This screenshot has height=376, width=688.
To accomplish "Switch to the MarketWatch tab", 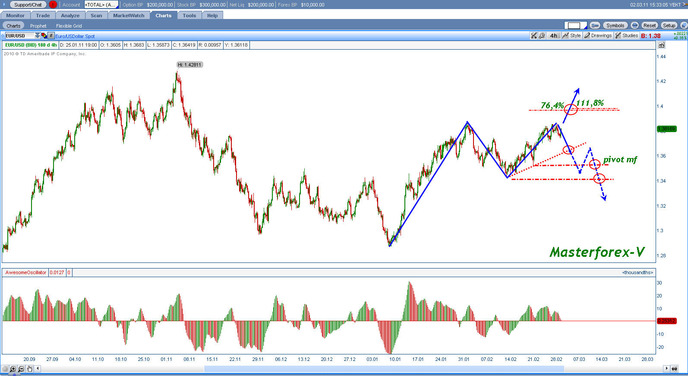I will (129, 15).
